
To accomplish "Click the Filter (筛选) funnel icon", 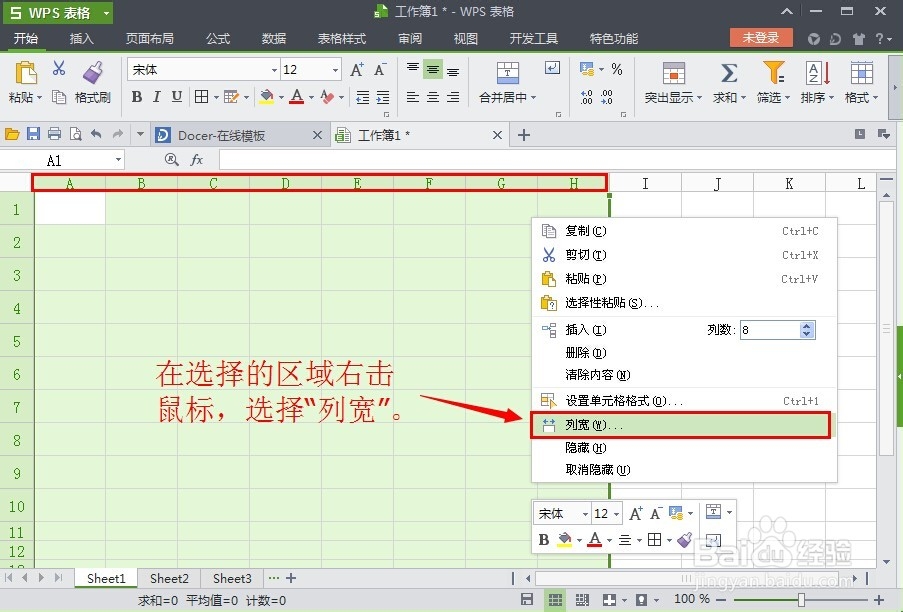I will 773,73.
